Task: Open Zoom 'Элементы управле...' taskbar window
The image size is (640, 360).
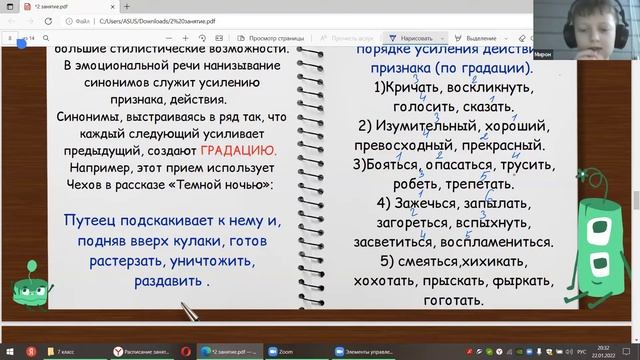Action: tap(363, 351)
